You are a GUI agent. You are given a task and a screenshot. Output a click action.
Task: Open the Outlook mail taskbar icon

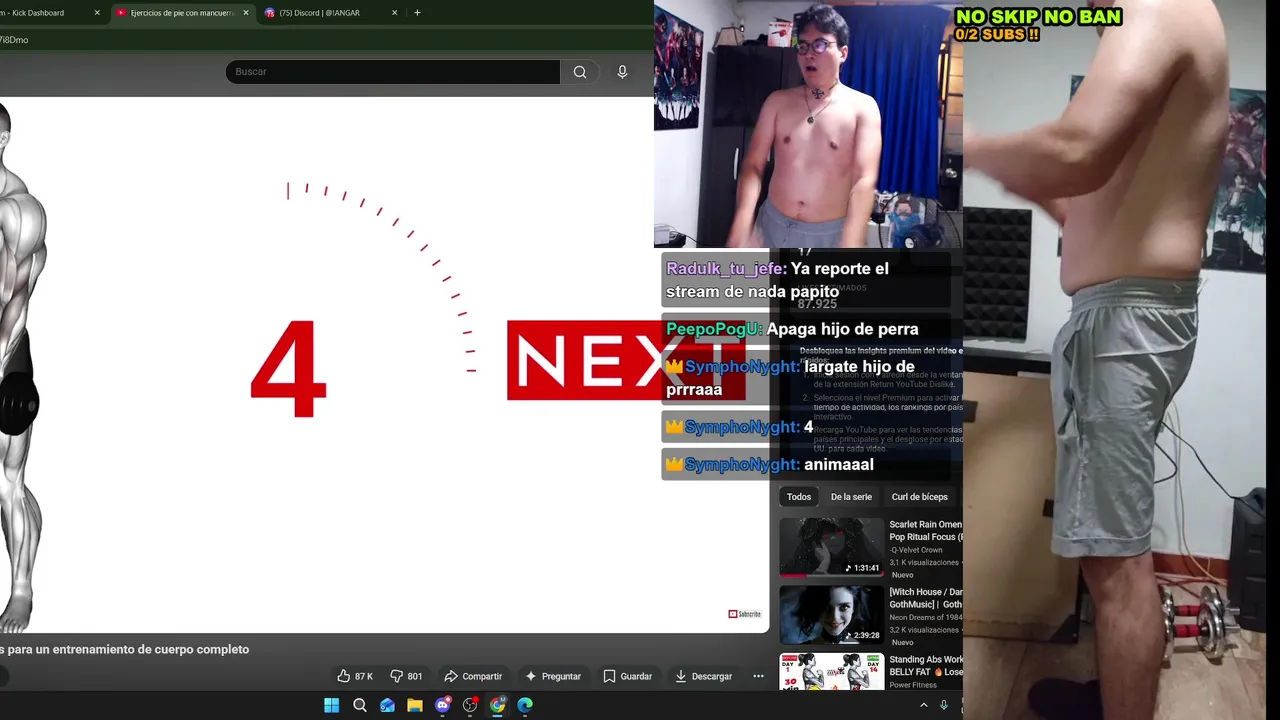point(387,705)
